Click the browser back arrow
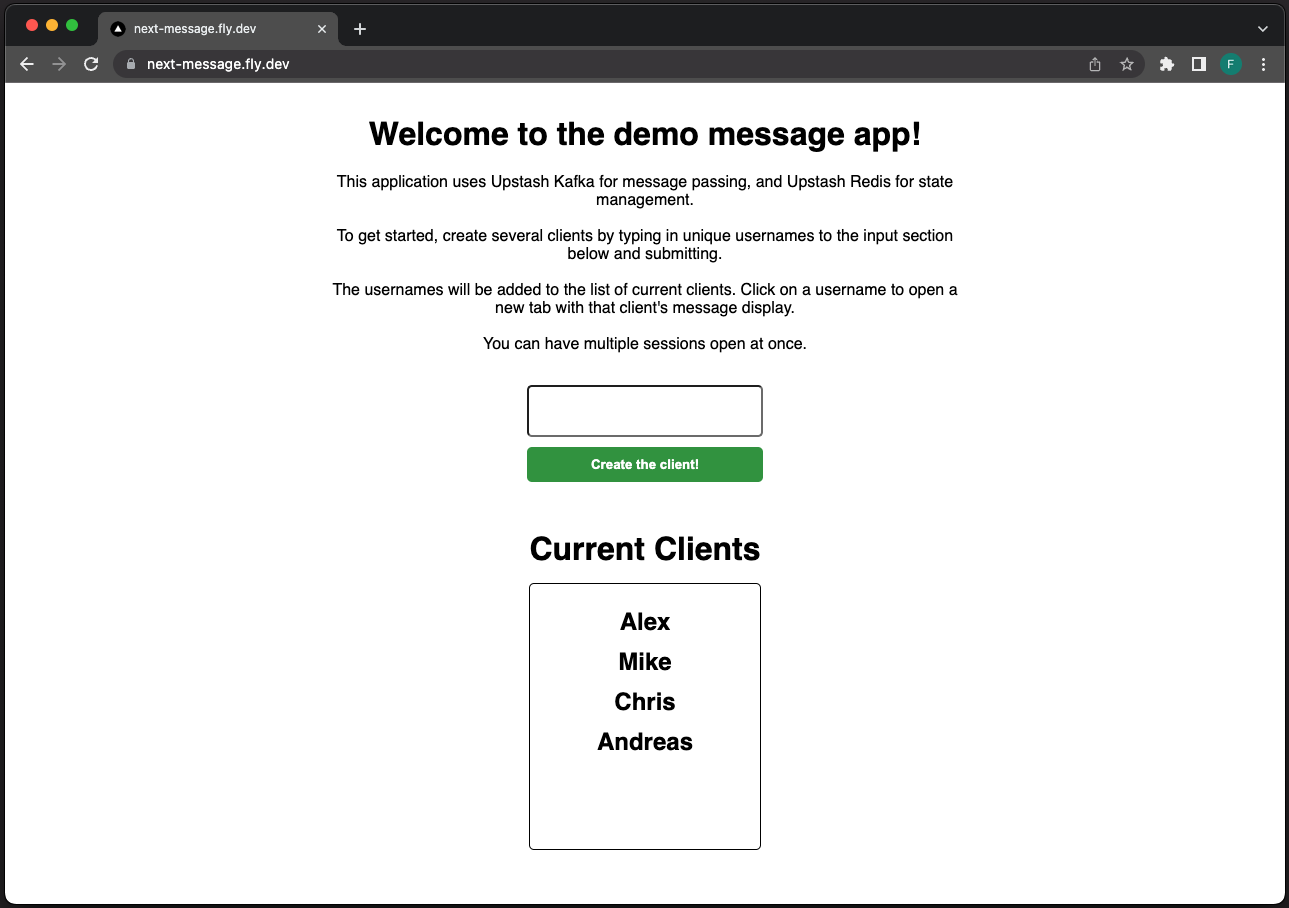1289x908 pixels. [x=27, y=64]
